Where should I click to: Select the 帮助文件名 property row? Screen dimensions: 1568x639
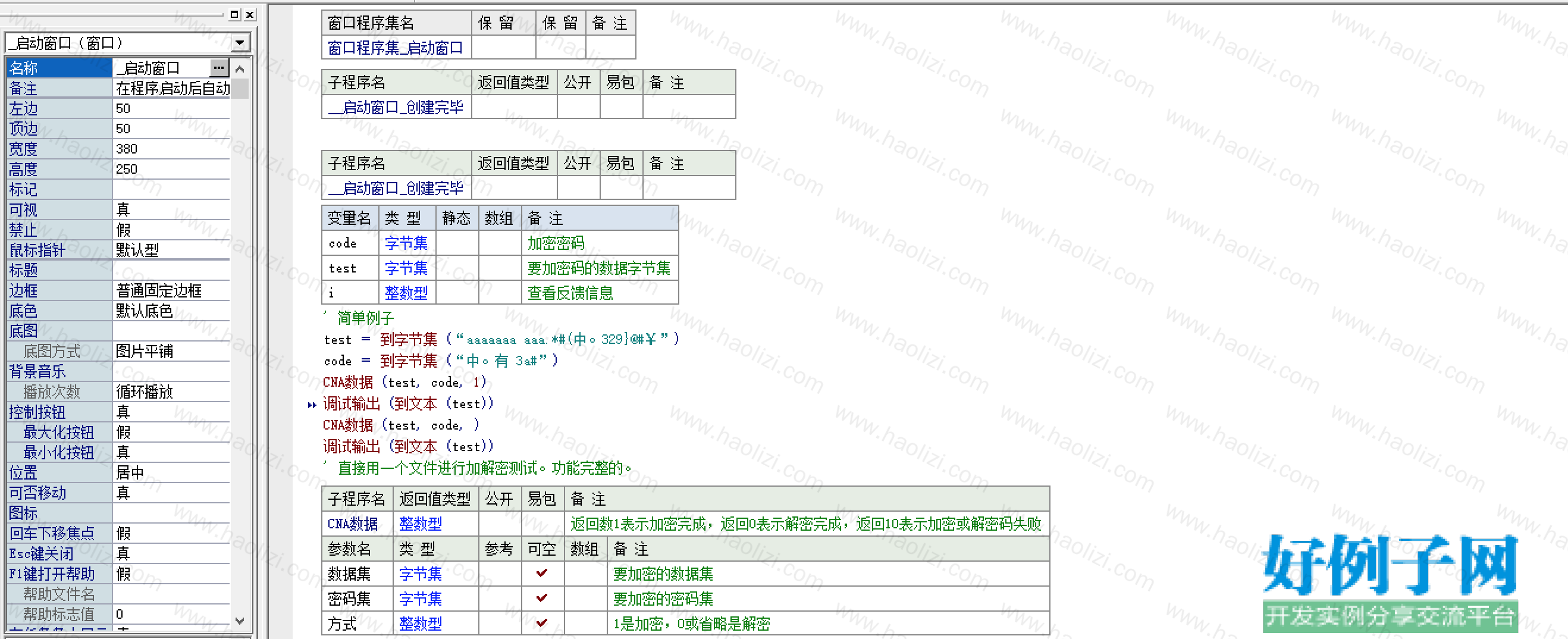pos(119,594)
